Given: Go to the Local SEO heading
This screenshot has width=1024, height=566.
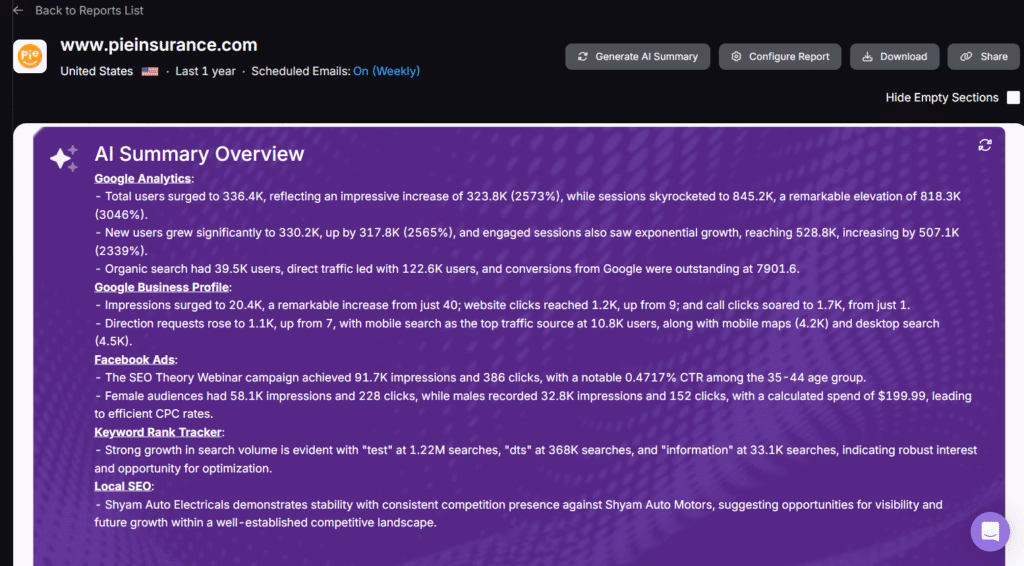Looking at the screenshot, I should click(x=122, y=487).
